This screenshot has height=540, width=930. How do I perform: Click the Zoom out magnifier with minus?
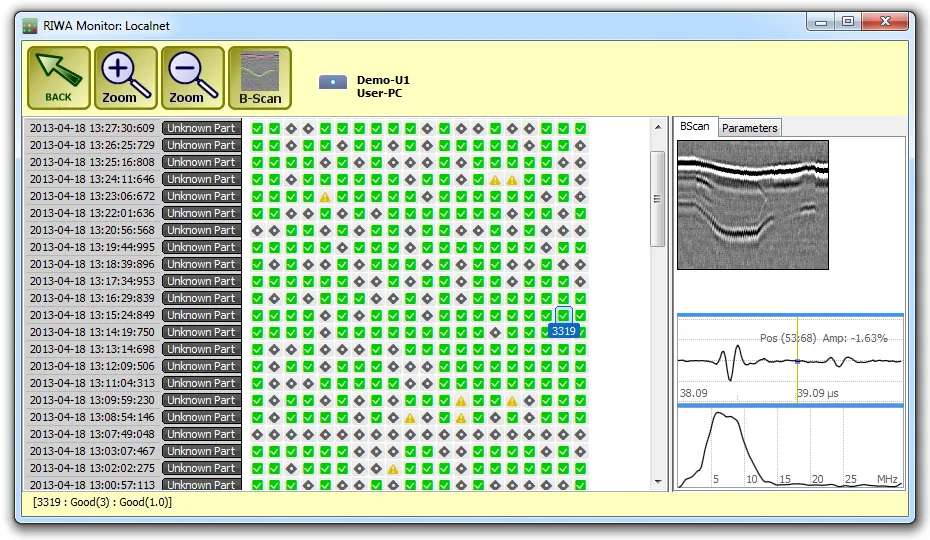tap(192, 78)
